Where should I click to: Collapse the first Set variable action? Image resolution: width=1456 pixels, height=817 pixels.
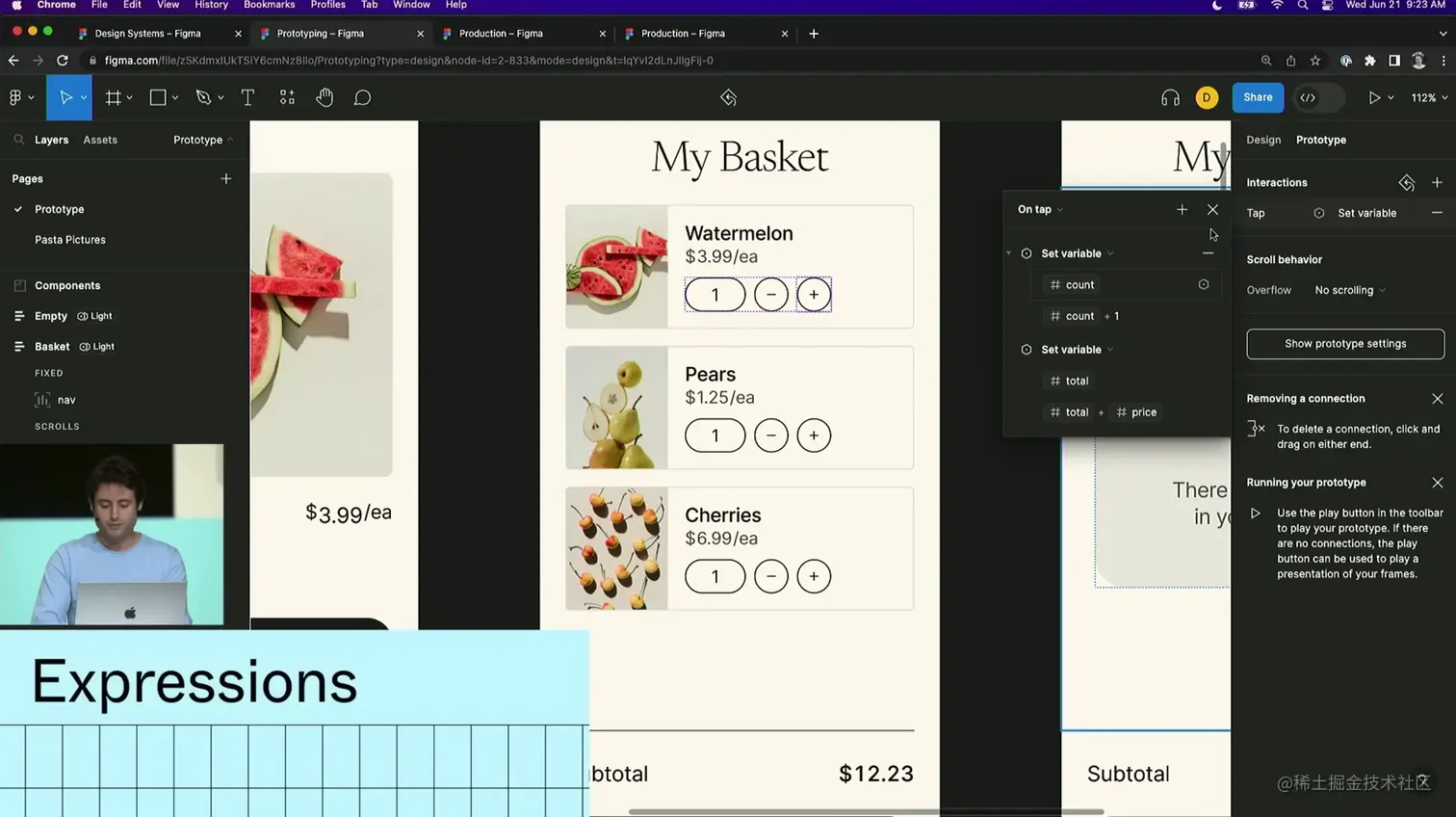(1009, 253)
